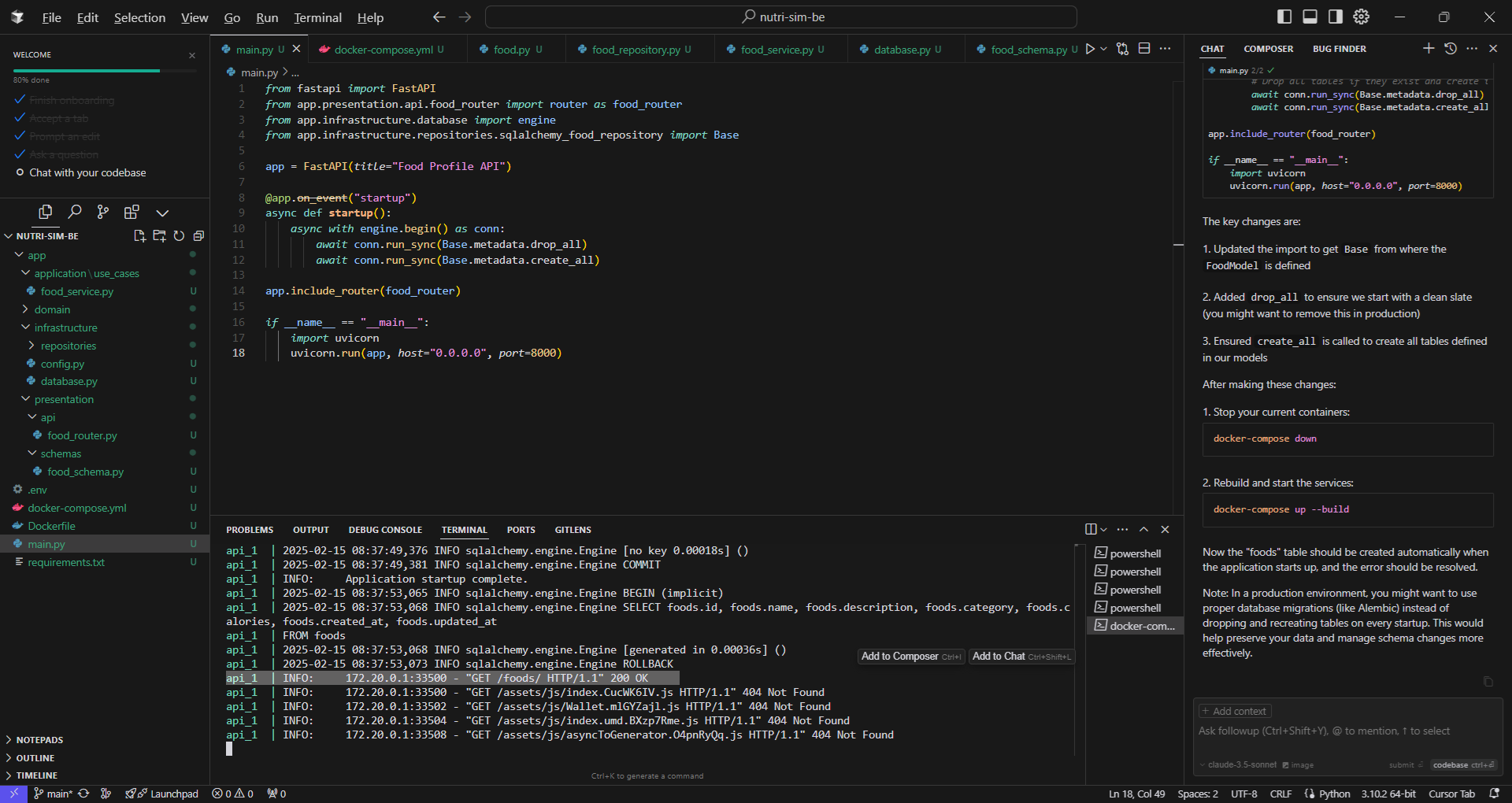The width and height of the screenshot is (1512, 803).
Task: Close the terminal panel
Action: (x=1165, y=529)
